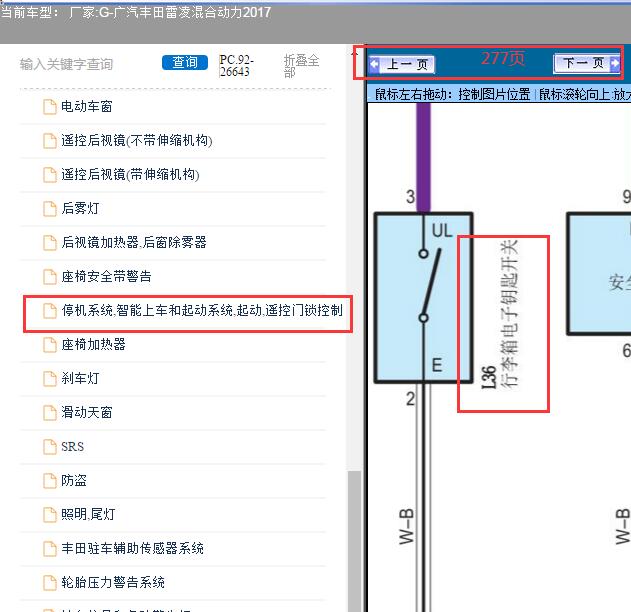Open 遥控后视镜(带伸缩机构) entry
The width and height of the screenshot is (631, 612).
pos(130,175)
